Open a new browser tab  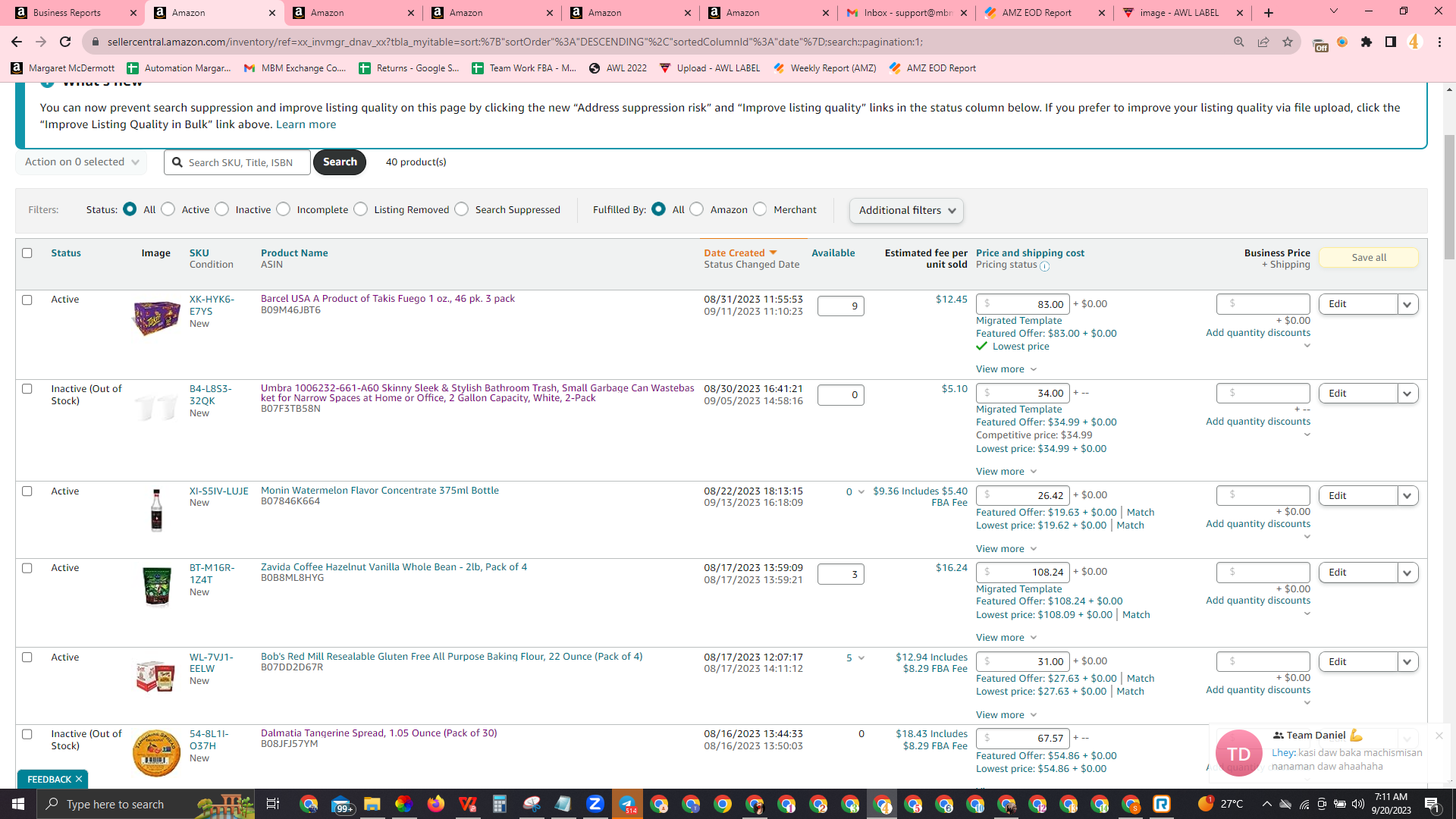[x=1269, y=13]
